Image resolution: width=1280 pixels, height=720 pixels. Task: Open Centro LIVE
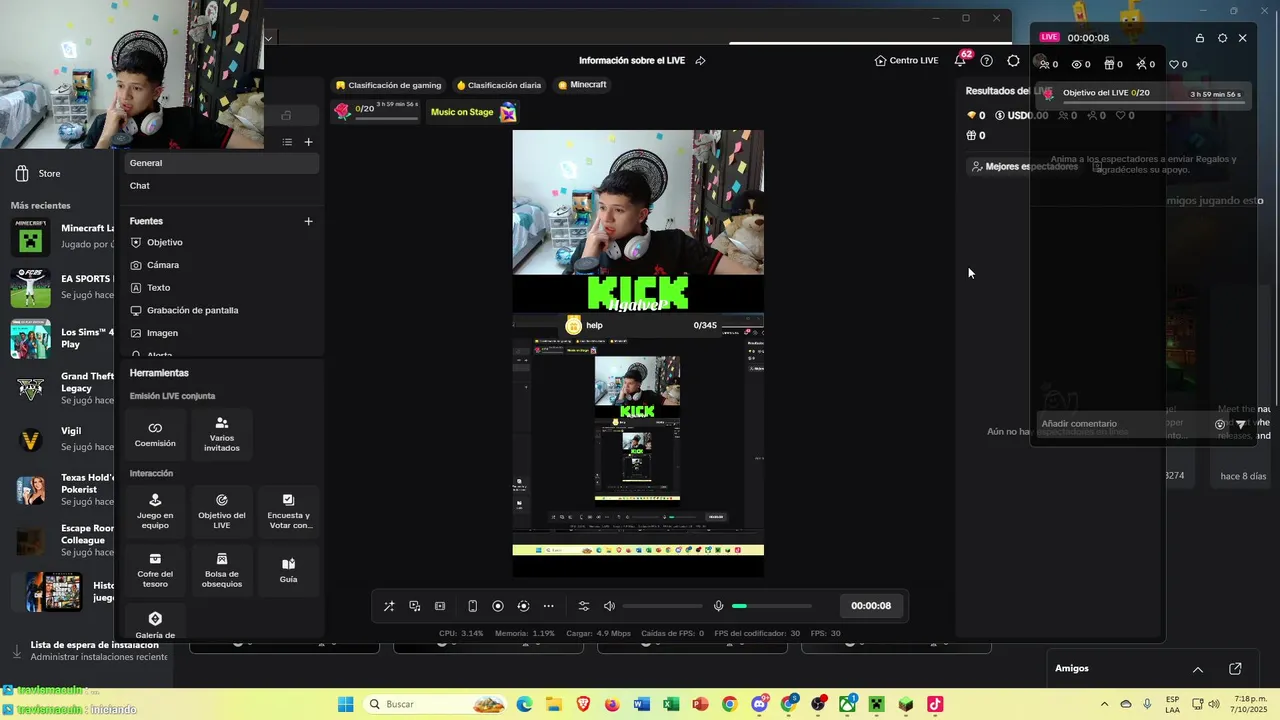(x=906, y=61)
